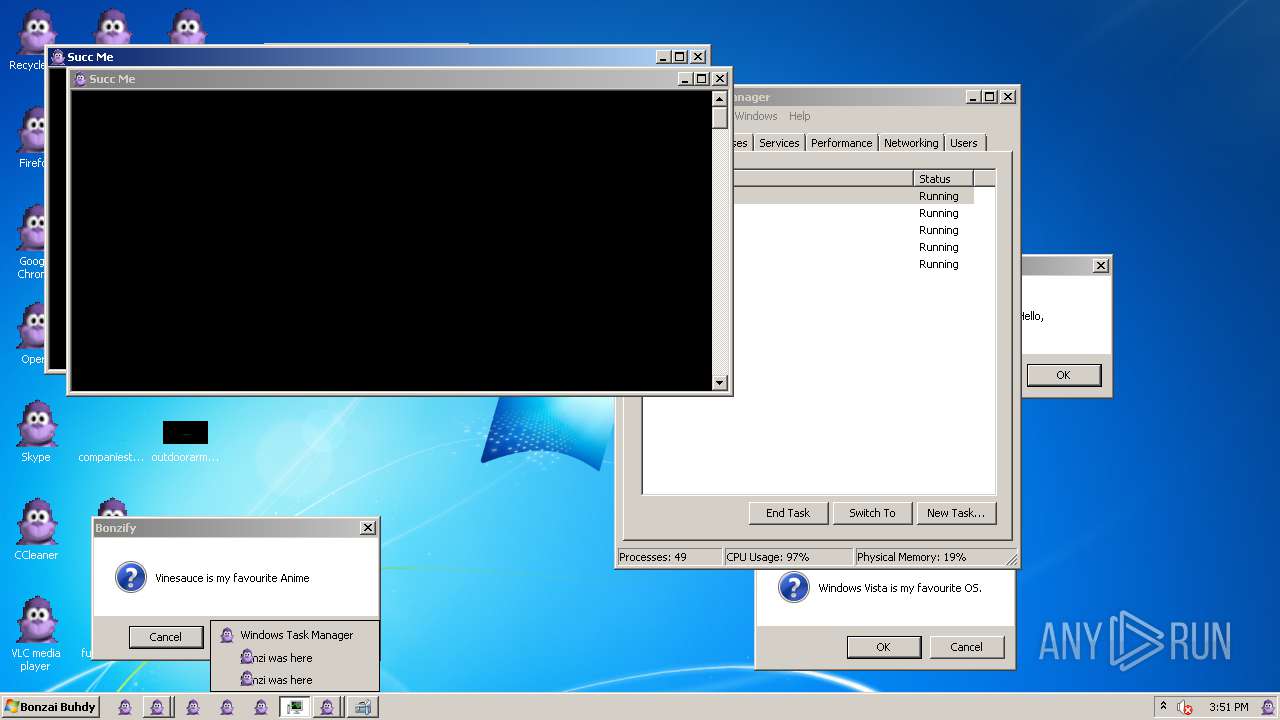Click the last taskbar icon after Task Manager
This screenshot has width=1280, height=720.
click(363, 707)
